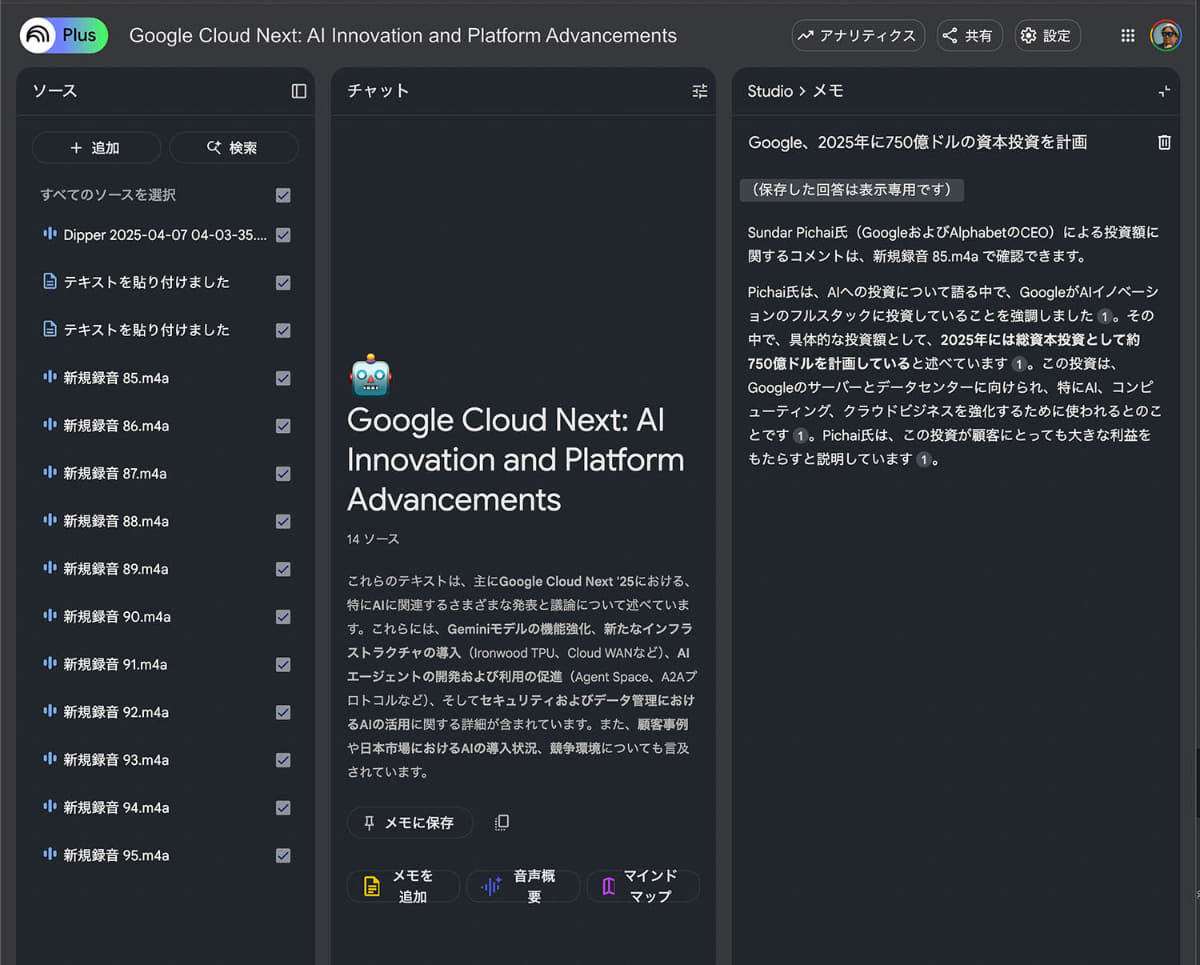
Task: Click audio icon of 新規録音 87.m4a
Action: coord(49,472)
